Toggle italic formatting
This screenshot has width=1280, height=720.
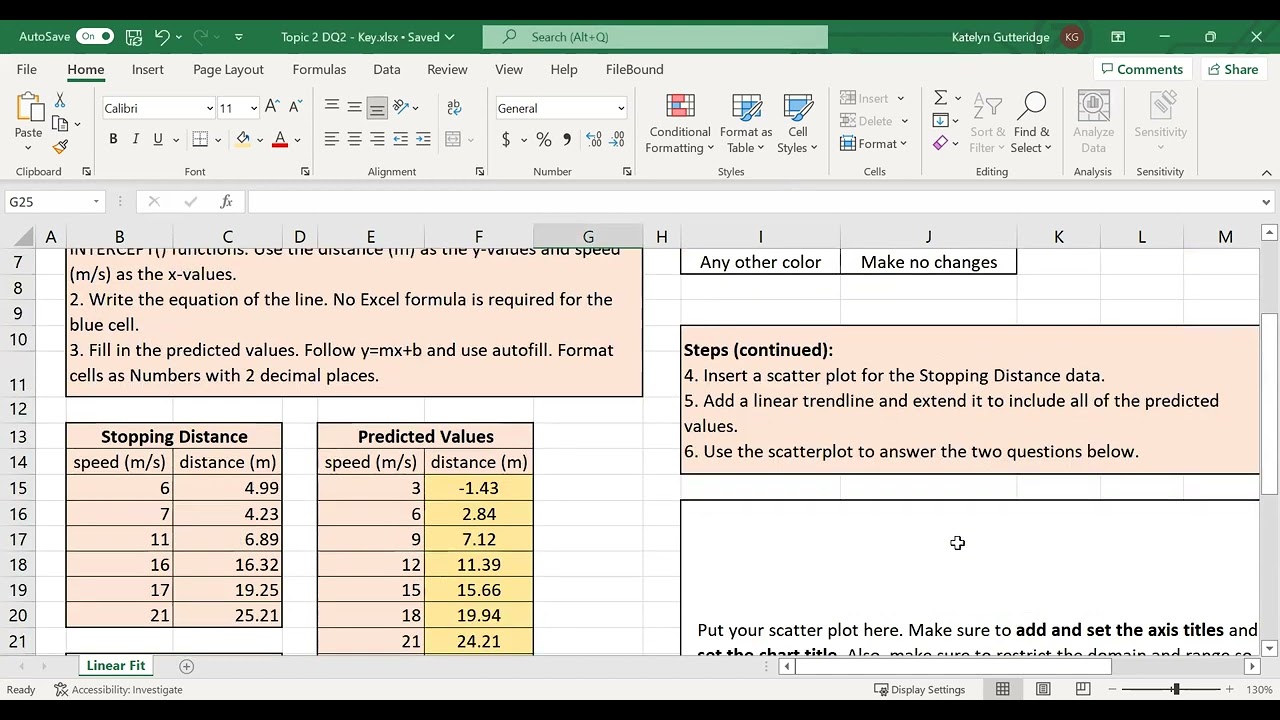[135, 140]
